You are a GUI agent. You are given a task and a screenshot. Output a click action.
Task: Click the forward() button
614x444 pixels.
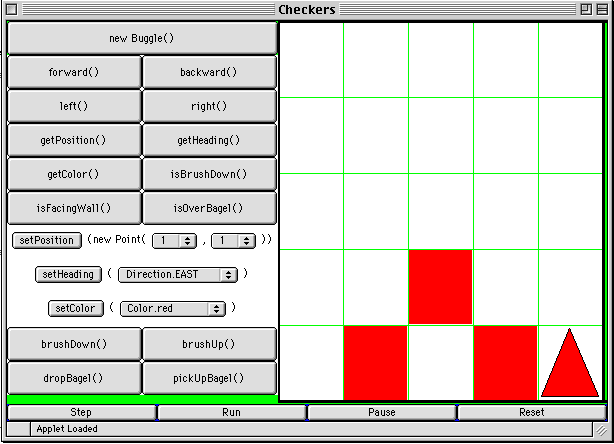(x=74, y=73)
